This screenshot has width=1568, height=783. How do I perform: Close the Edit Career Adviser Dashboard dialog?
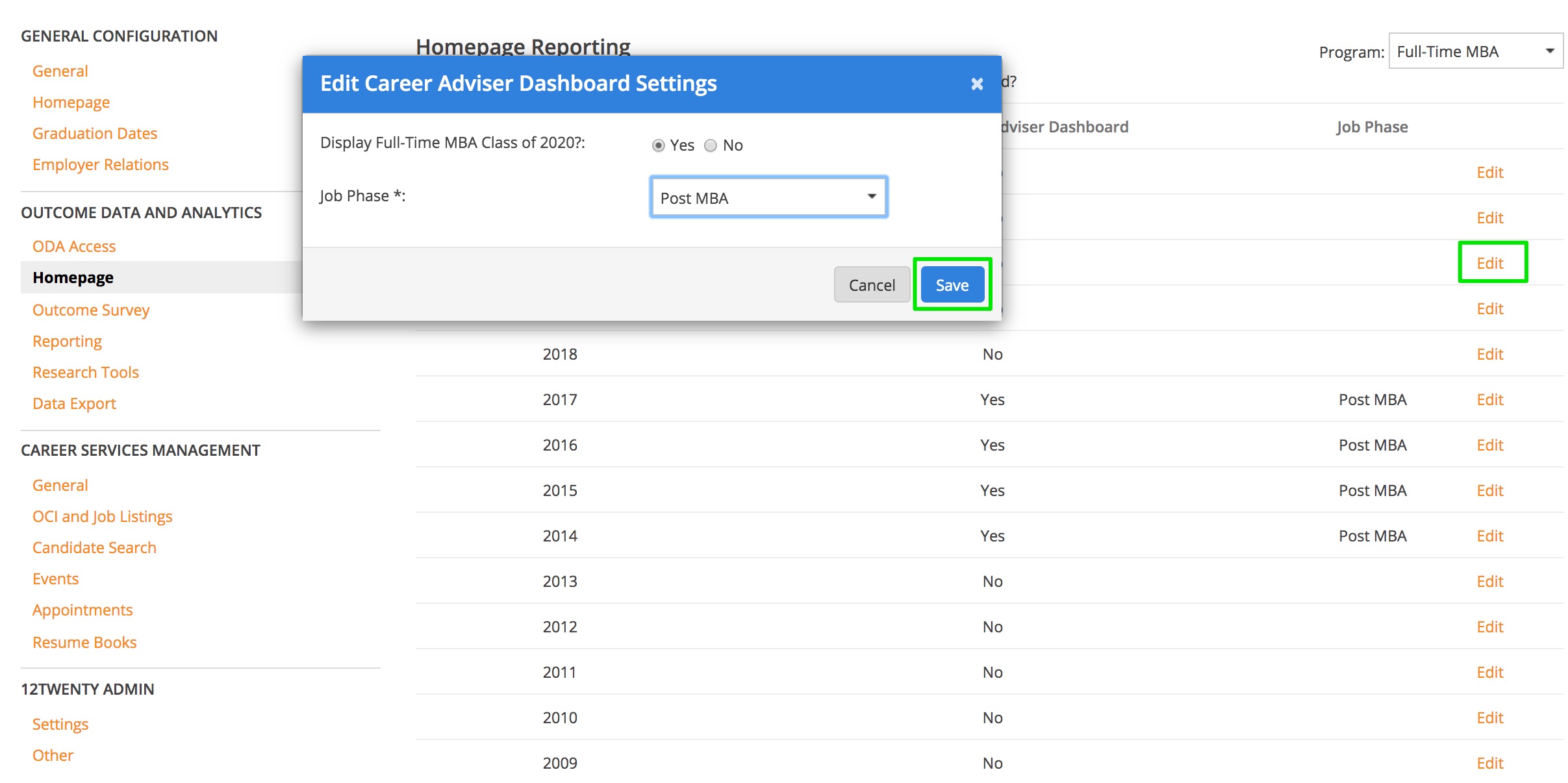tap(977, 84)
